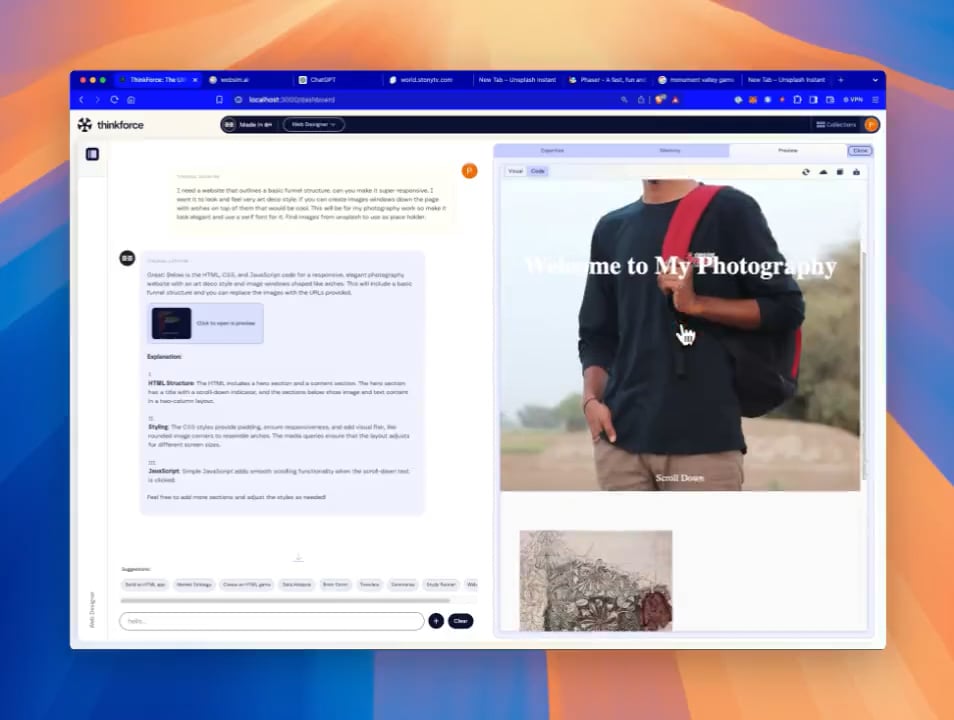Switch preview to Code mode
The width and height of the screenshot is (954, 720).
pyautogui.click(x=538, y=171)
